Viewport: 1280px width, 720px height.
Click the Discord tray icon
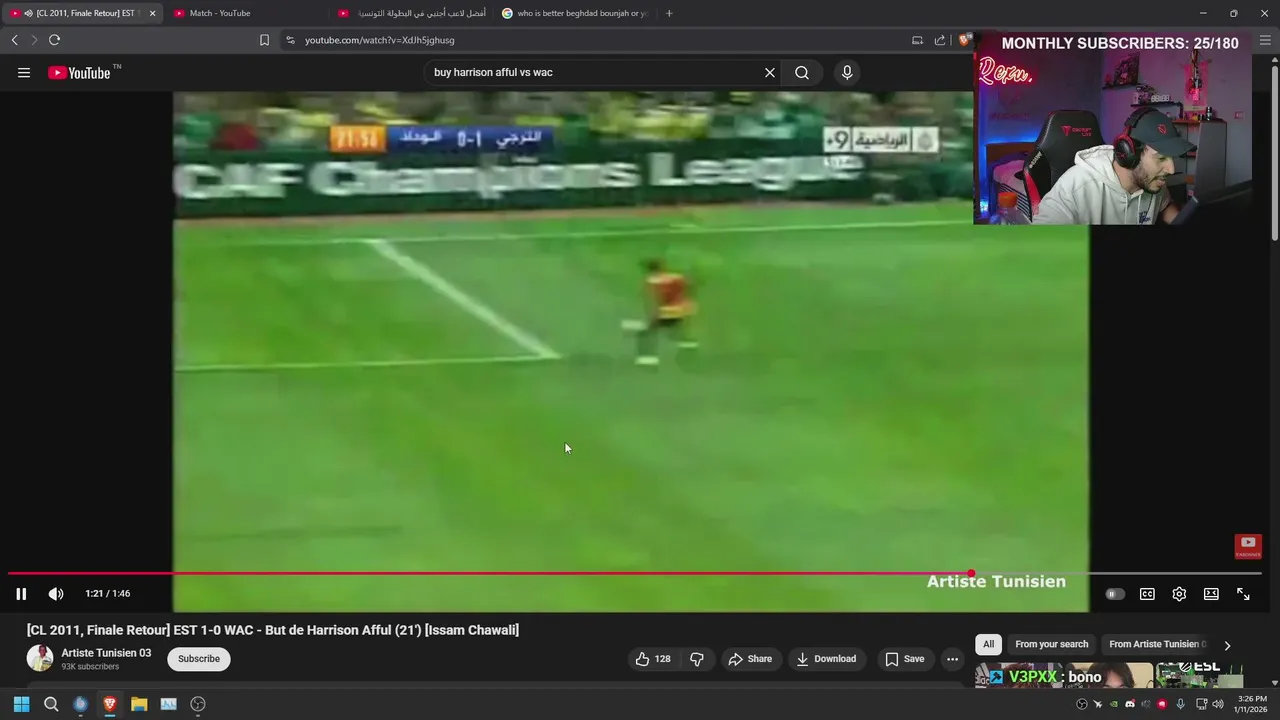[1130, 704]
